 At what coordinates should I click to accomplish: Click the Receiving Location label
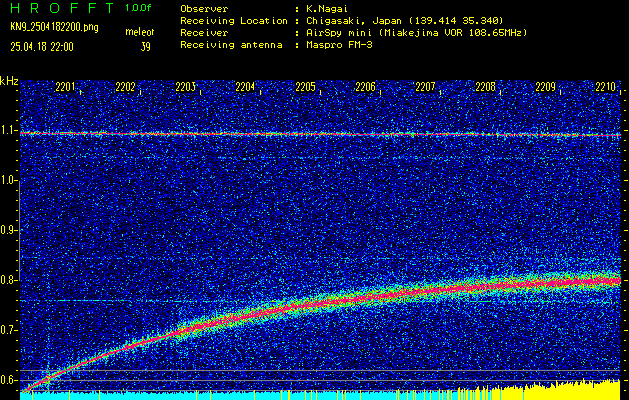point(234,21)
